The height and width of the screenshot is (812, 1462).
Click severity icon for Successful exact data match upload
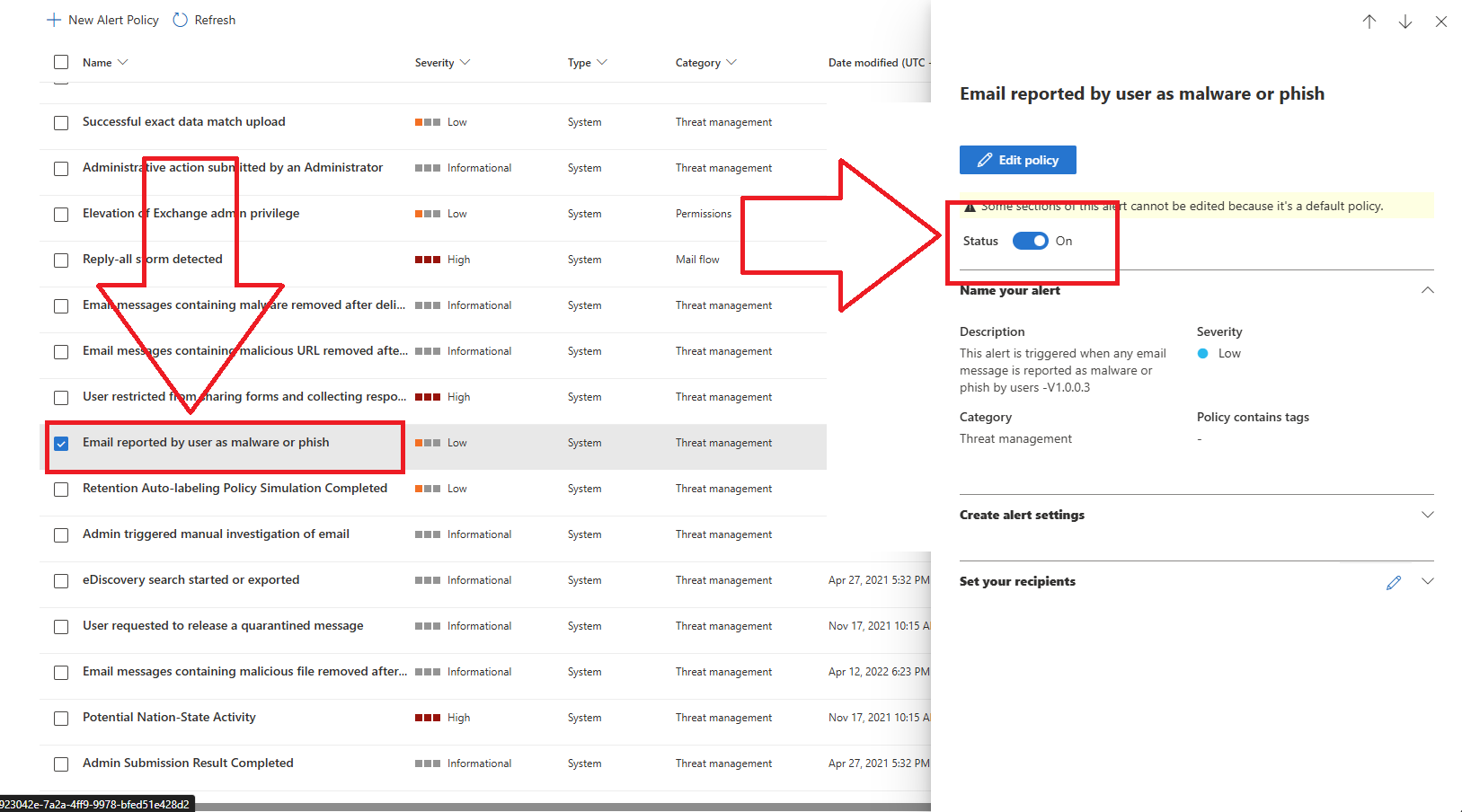(x=428, y=122)
